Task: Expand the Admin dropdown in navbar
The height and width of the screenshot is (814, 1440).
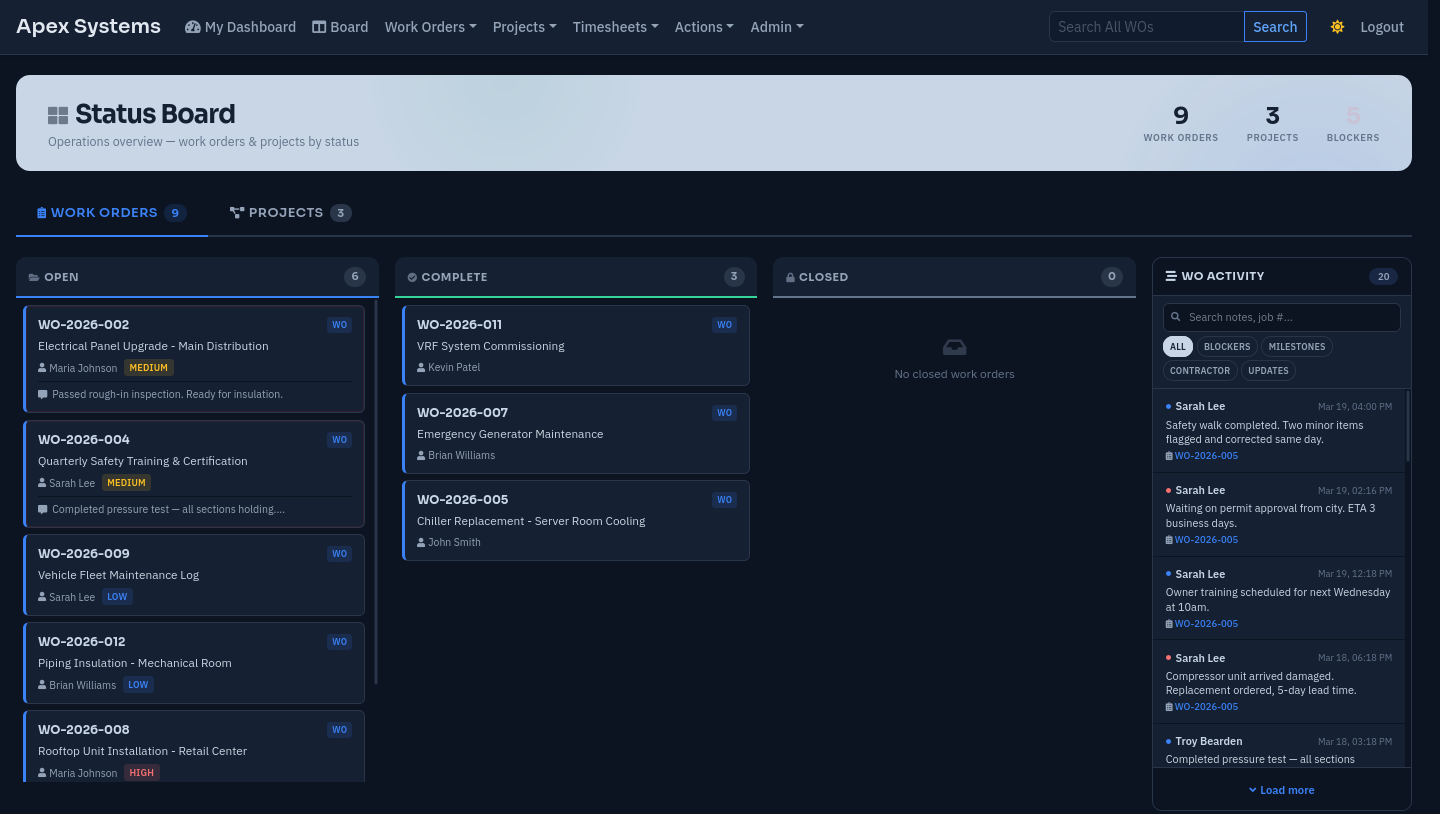Action: [776, 27]
